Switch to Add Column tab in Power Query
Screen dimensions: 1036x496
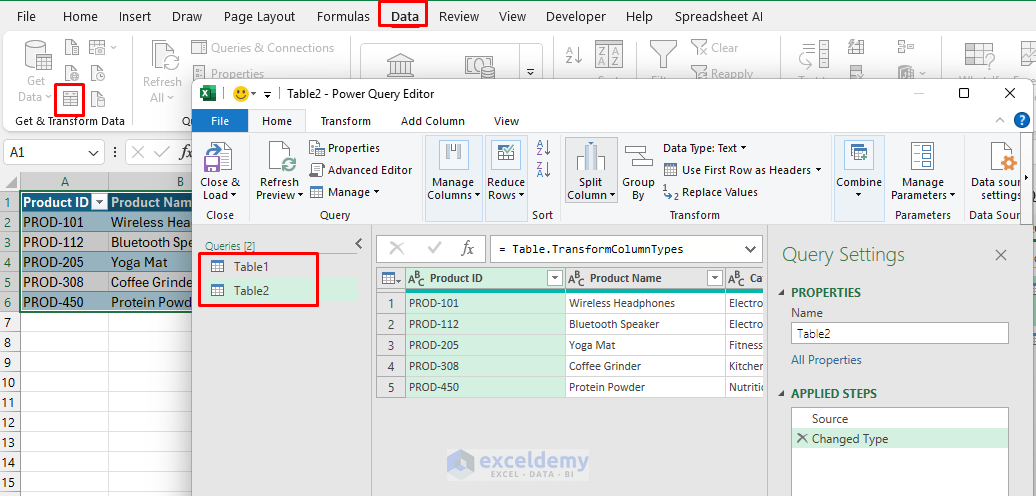(x=433, y=121)
